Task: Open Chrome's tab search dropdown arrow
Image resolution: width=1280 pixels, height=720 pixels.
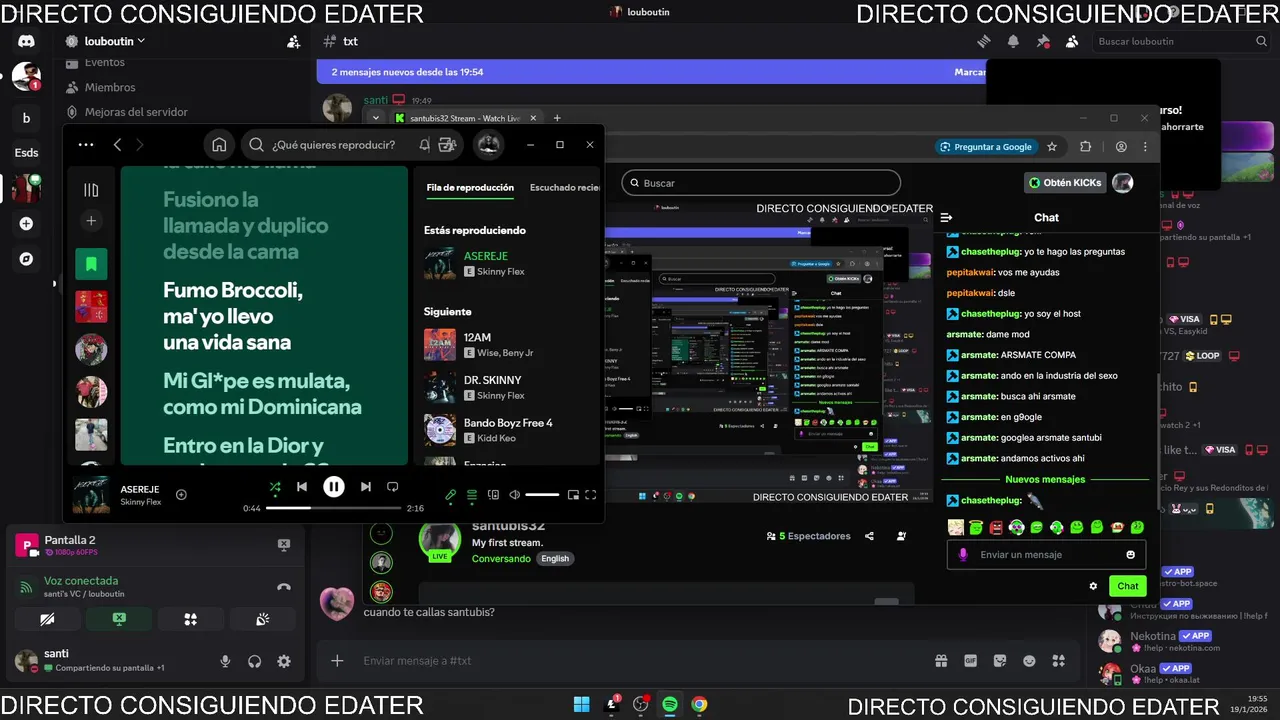Action: [x=376, y=118]
